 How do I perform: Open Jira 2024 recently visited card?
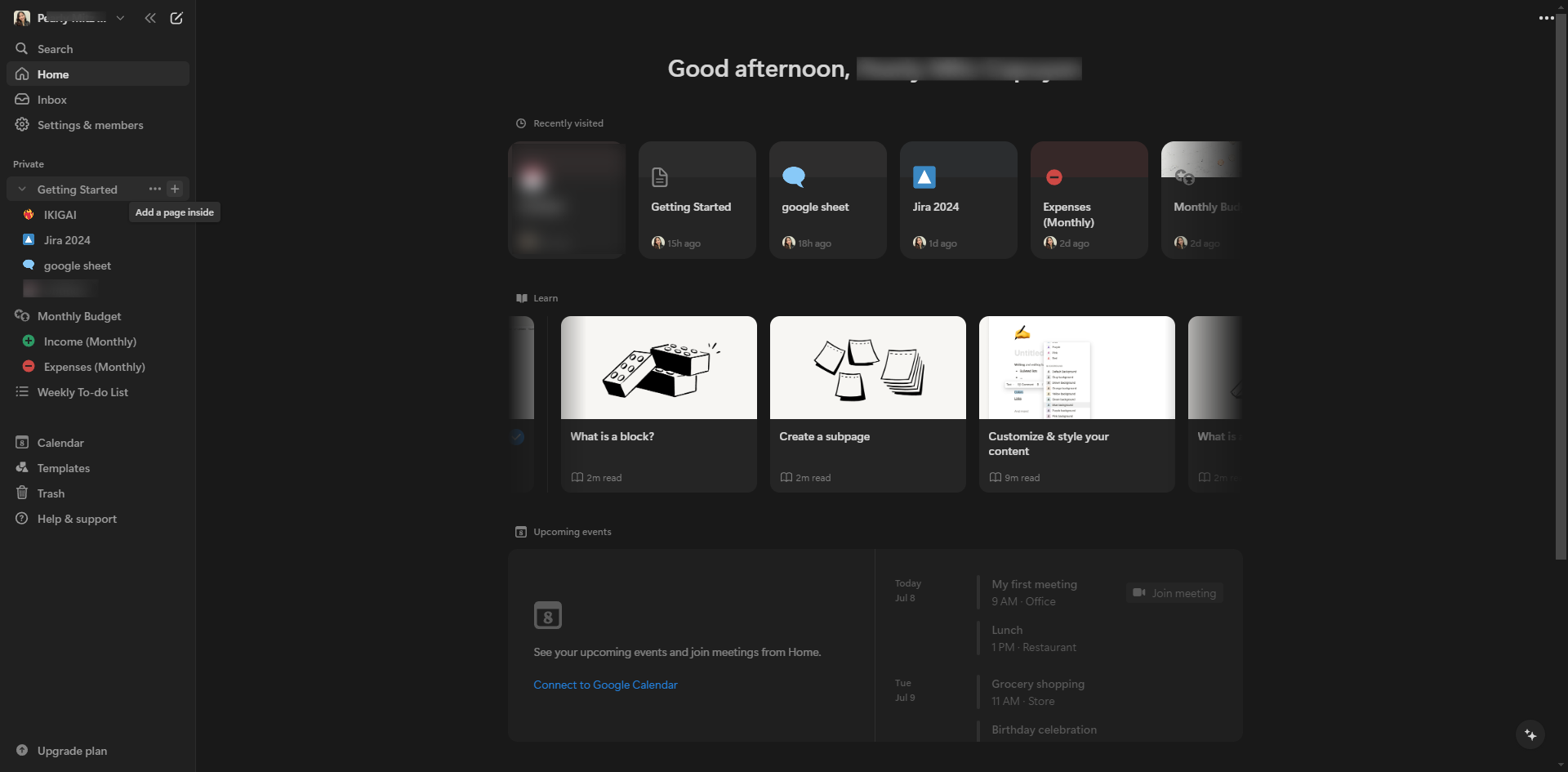coord(959,200)
